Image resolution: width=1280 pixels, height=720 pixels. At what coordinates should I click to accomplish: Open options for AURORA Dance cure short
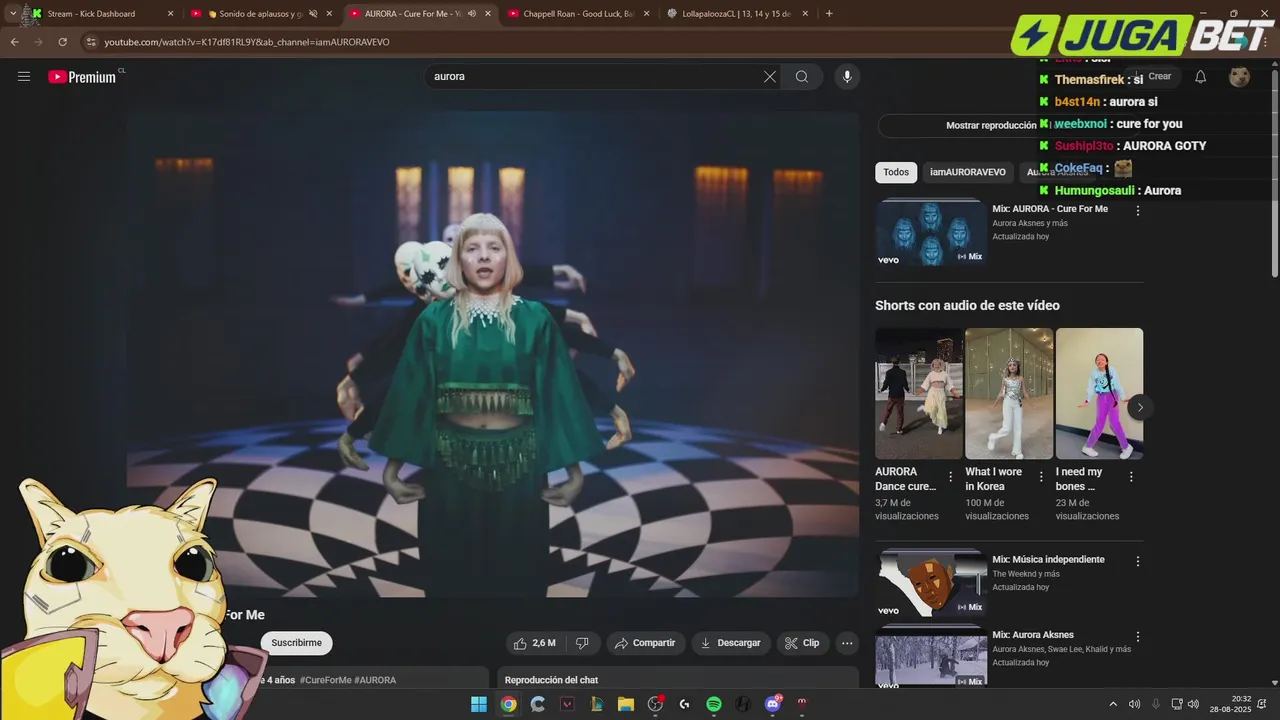click(950, 477)
